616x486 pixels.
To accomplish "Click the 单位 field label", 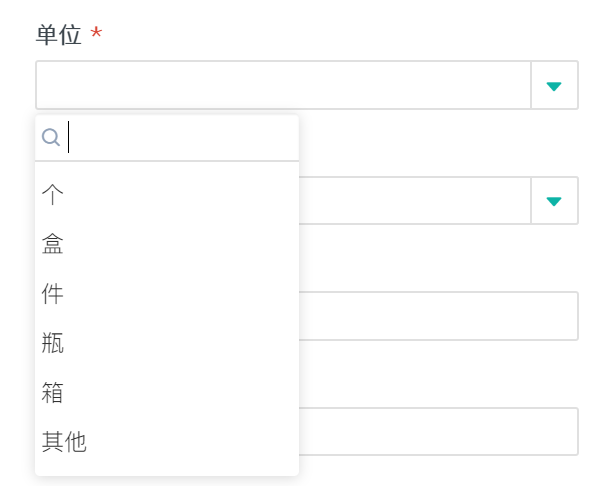I will coord(58,35).
